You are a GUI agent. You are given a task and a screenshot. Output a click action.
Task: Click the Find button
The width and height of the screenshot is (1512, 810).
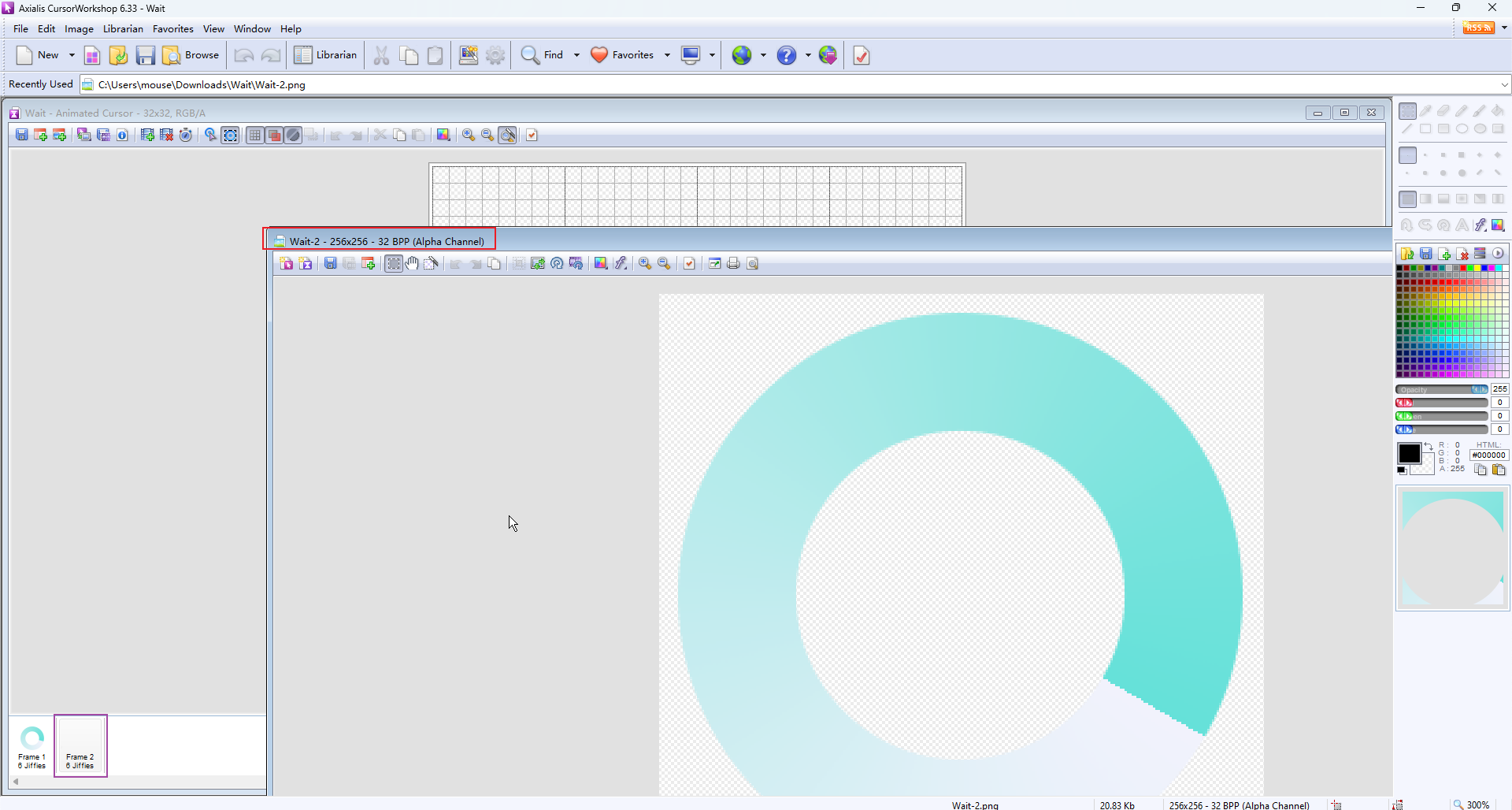(x=543, y=55)
